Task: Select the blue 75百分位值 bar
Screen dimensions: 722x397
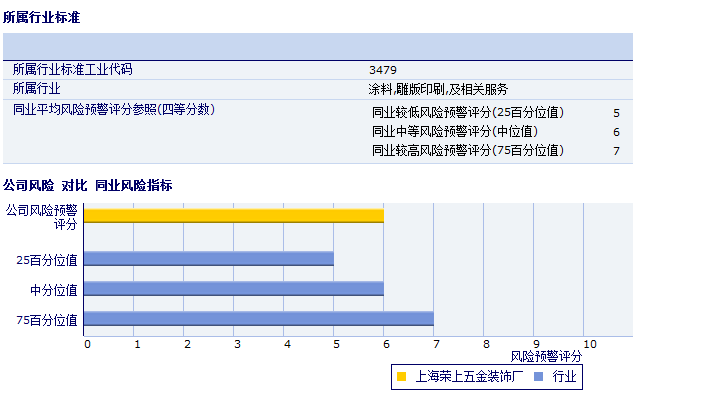Action: 258,318
